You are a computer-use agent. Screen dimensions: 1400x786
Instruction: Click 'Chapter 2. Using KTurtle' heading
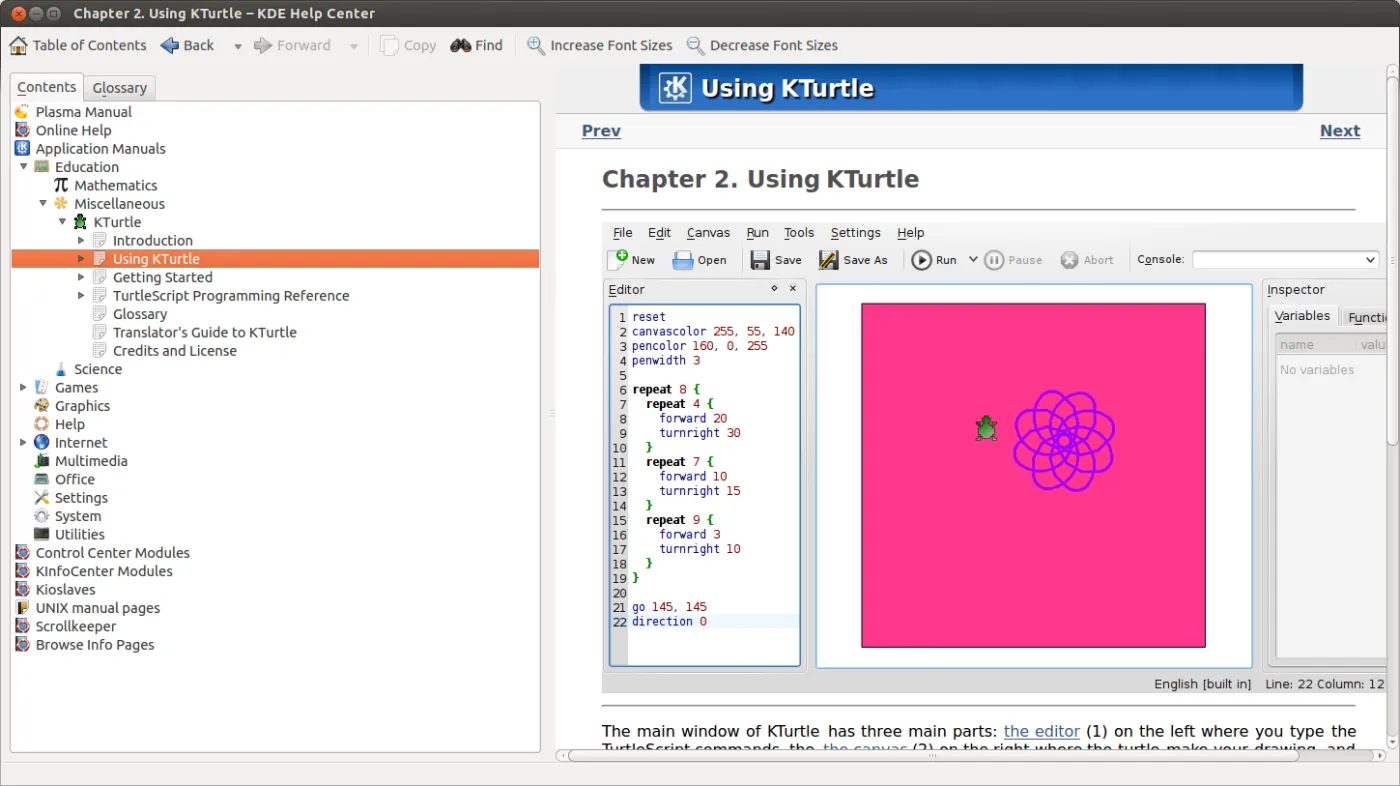point(760,179)
